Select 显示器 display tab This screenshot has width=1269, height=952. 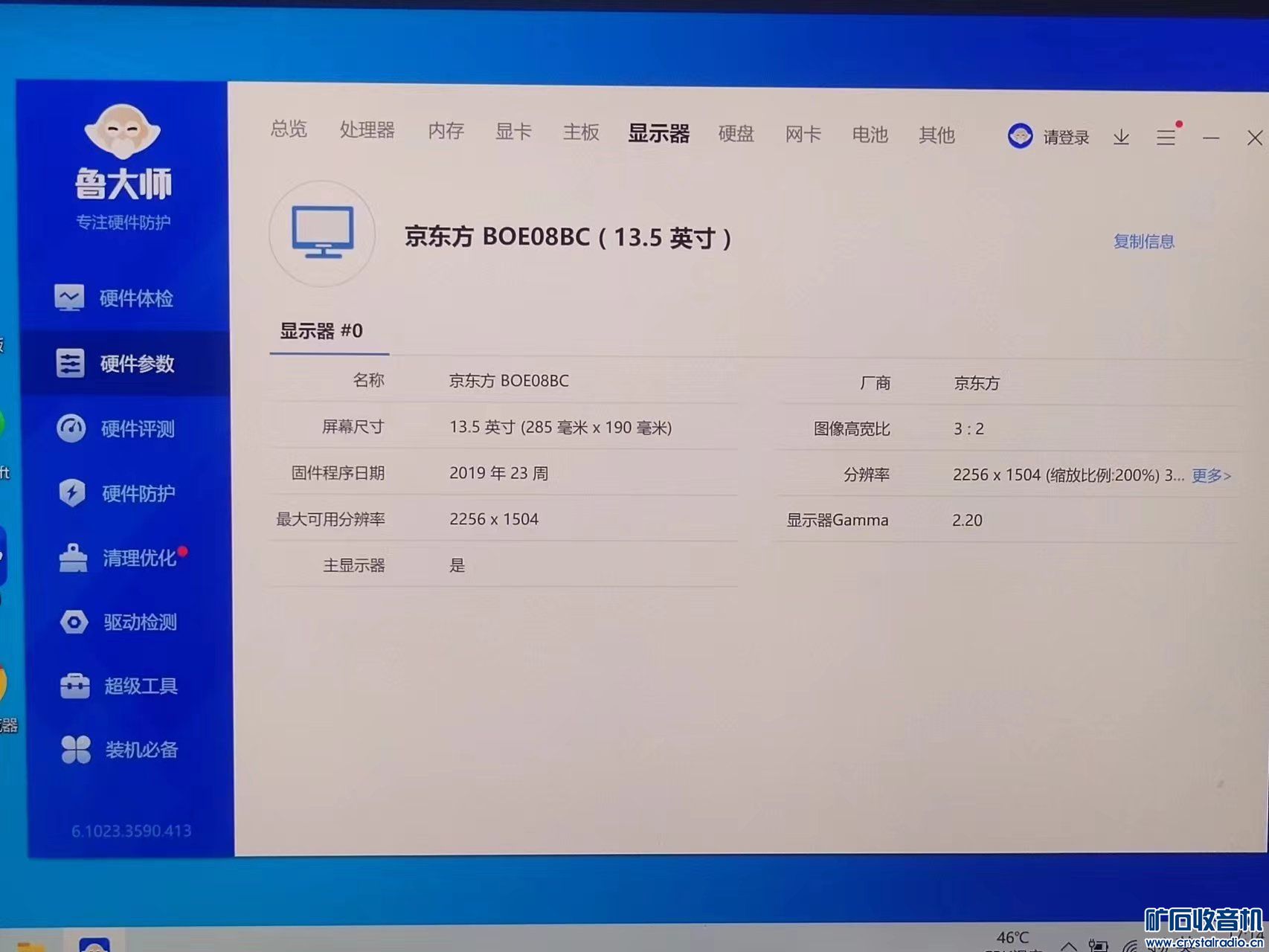[x=659, y=133]
